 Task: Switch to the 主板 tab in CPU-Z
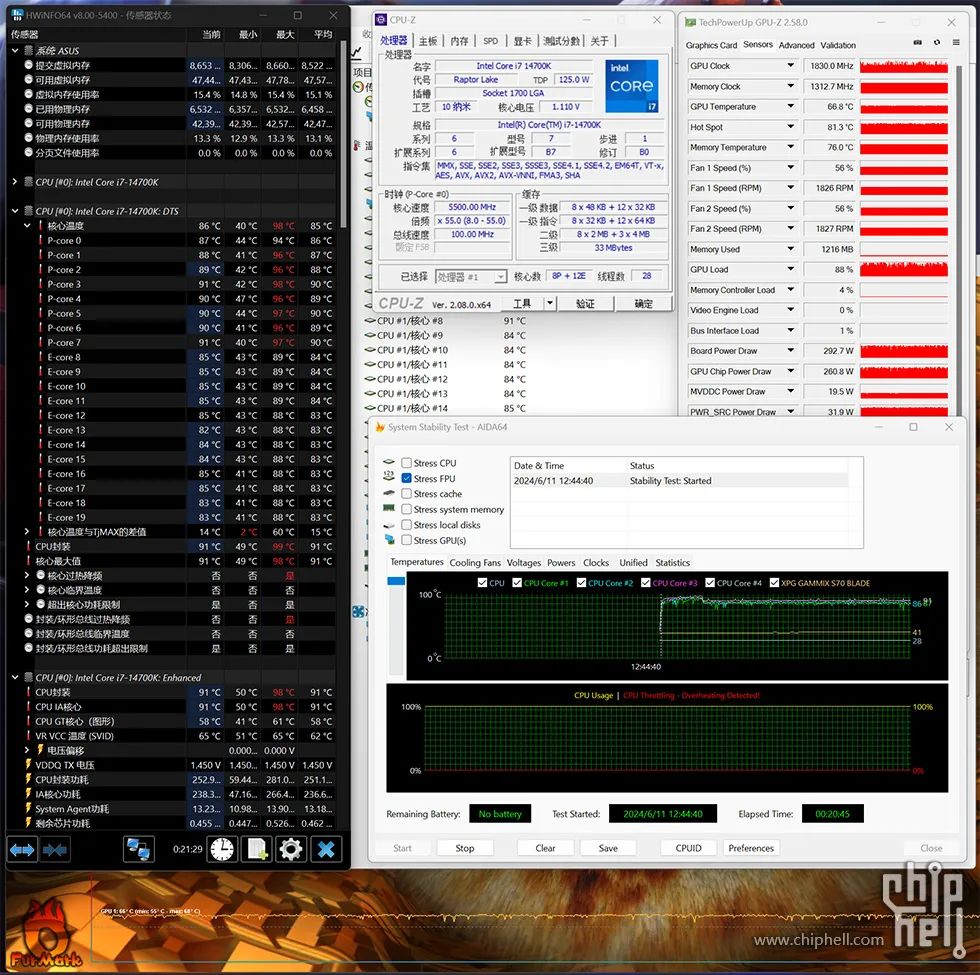[428, 41]
